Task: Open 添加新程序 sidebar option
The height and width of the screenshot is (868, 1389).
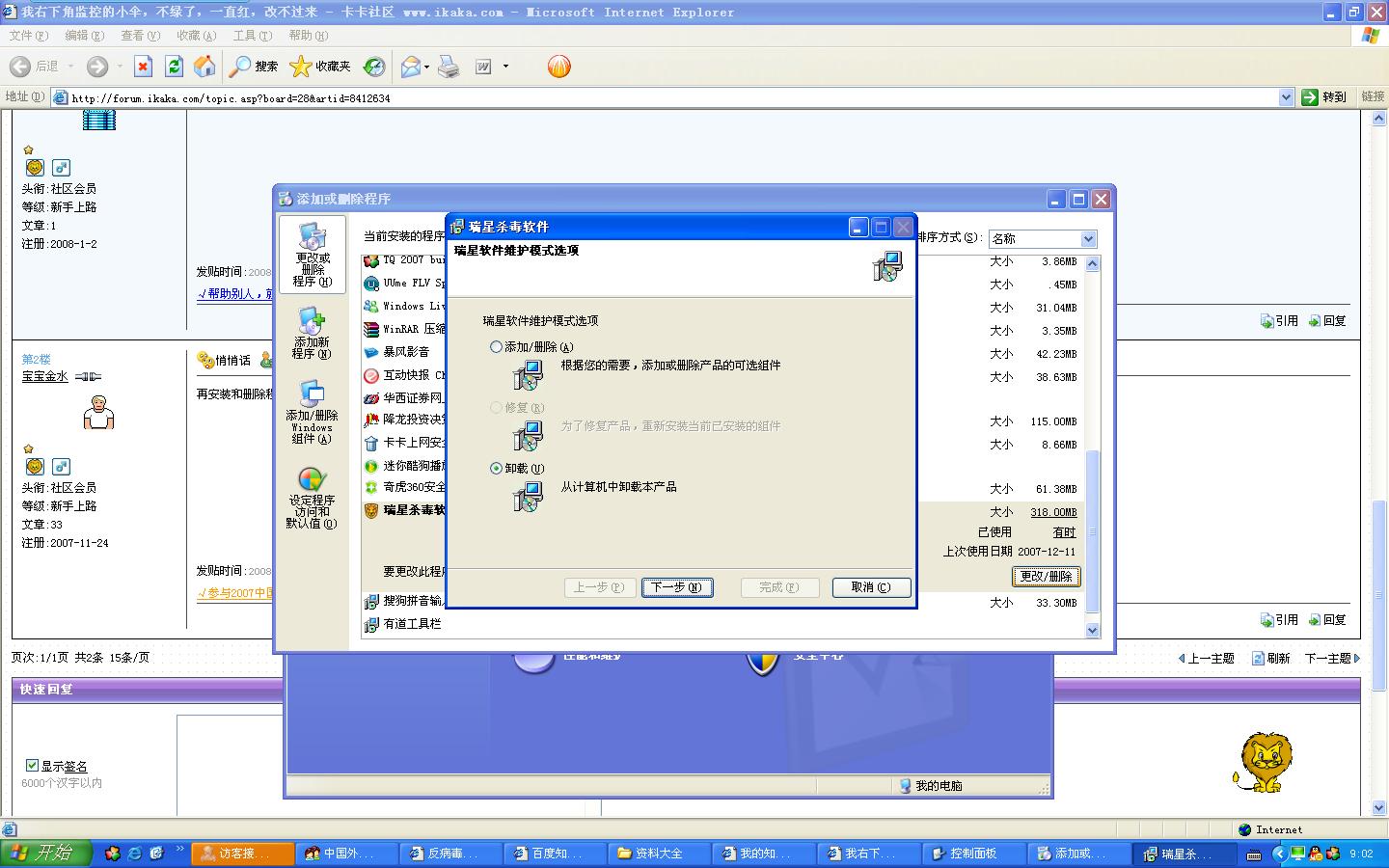Action: pyautogui.click(x=313, y=333)
